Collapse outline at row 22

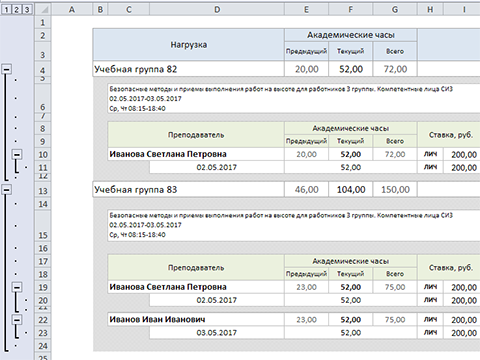click(17, 320)
